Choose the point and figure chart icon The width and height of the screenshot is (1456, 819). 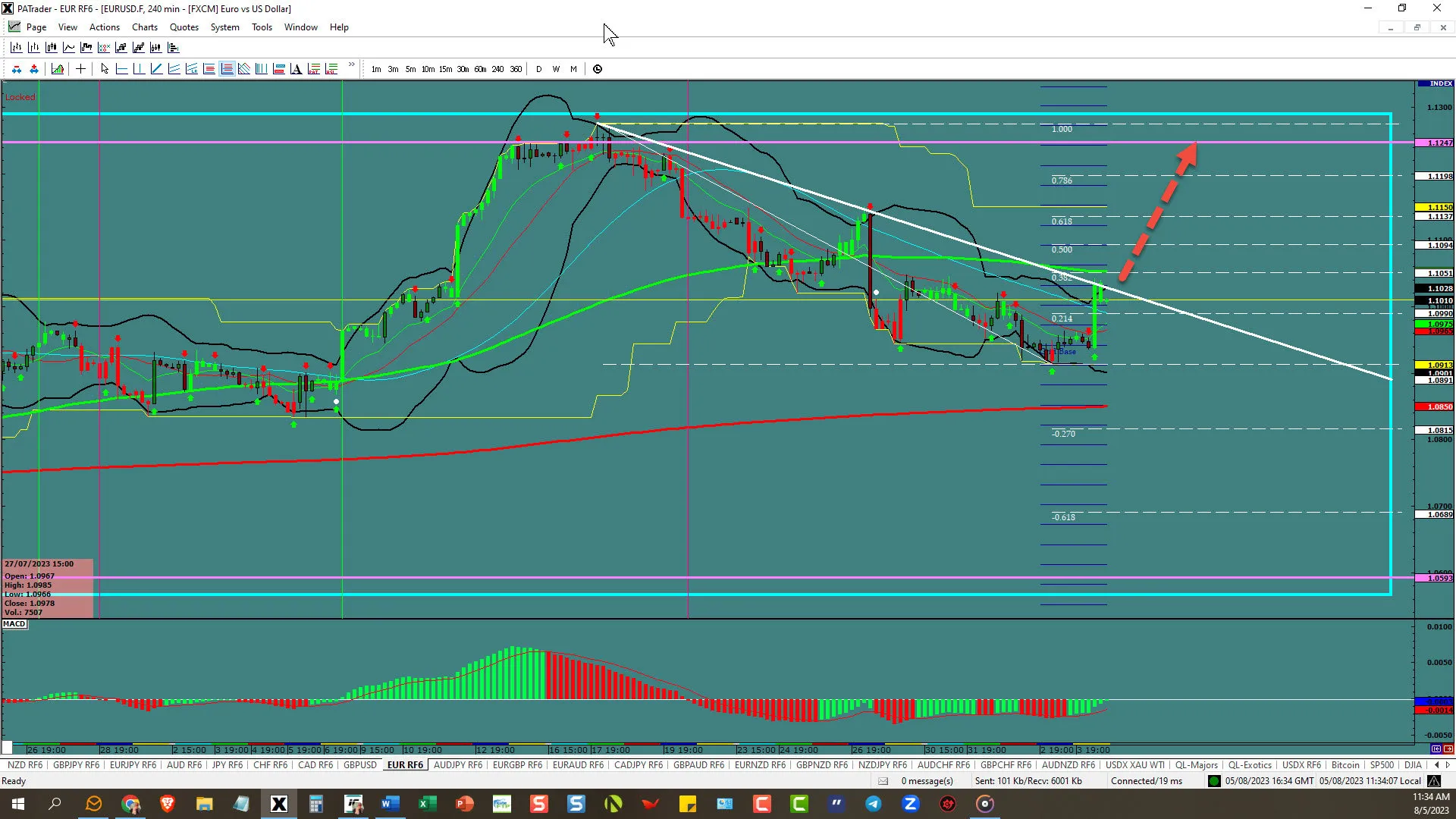click(x=103, y=47)
